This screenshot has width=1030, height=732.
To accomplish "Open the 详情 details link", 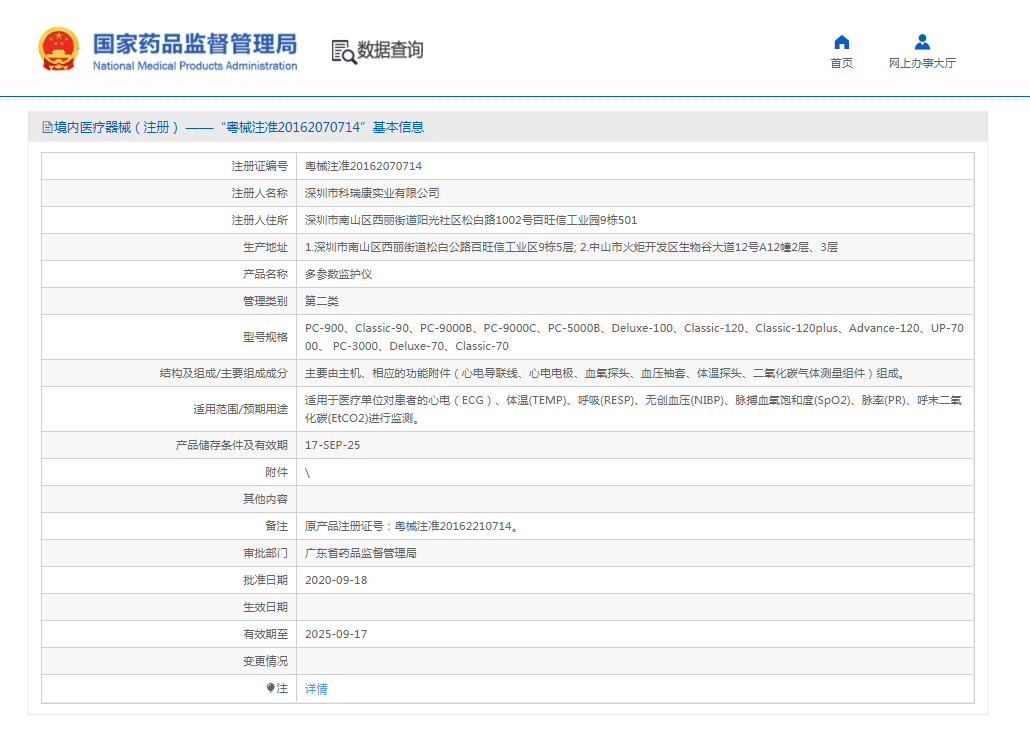I will [x=315, y=688].
